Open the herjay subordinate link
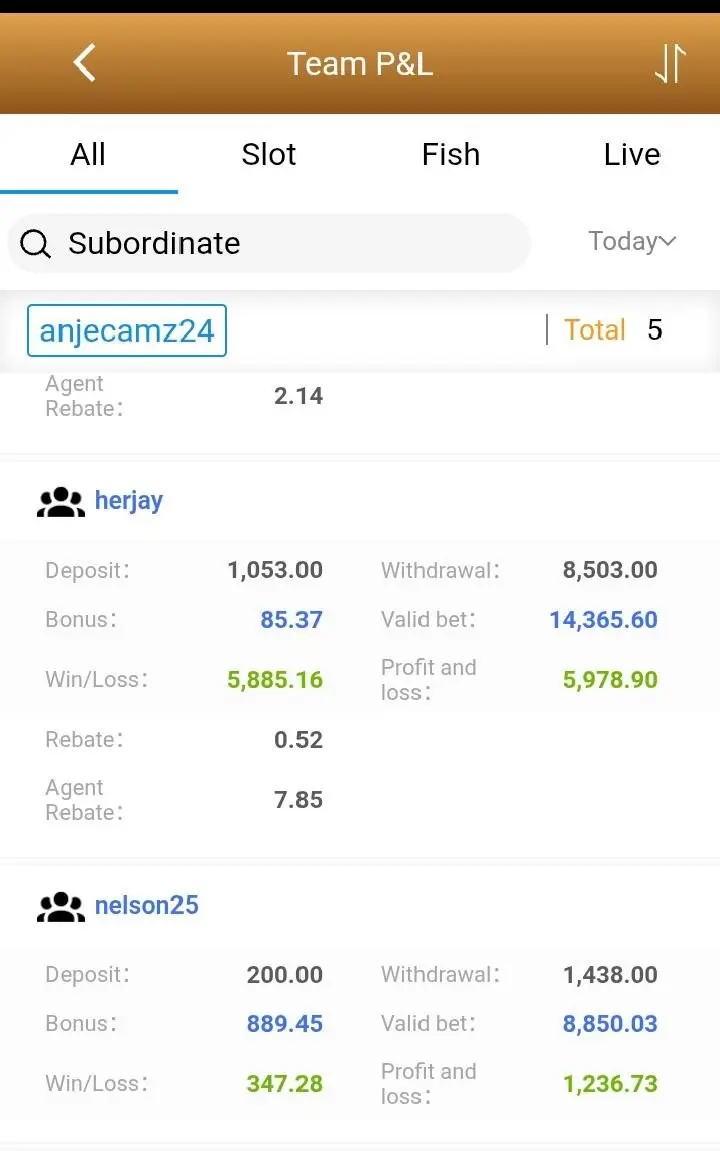This screenshot has height=1151, width=720. point(128,501)
